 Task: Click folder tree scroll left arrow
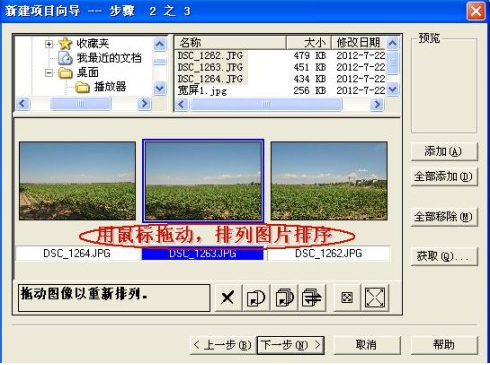(x=23, y=104)
